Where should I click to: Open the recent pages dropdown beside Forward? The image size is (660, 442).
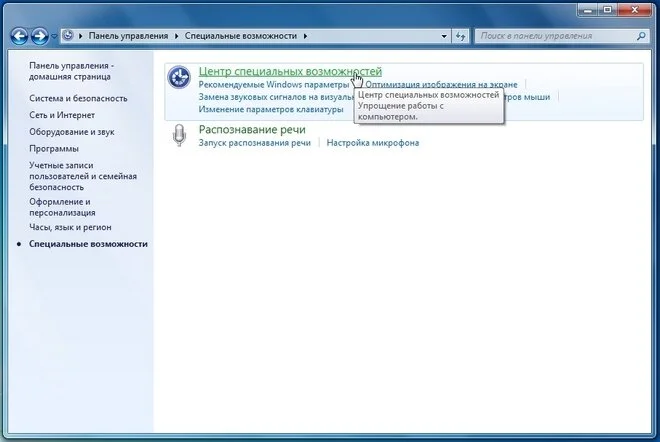(x=54, y=37)
